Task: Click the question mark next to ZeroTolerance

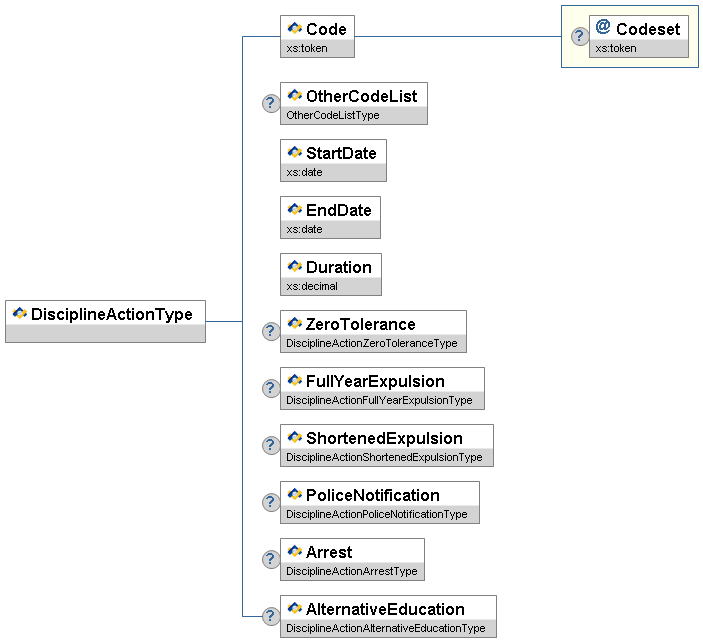Action: click(271, 331)
